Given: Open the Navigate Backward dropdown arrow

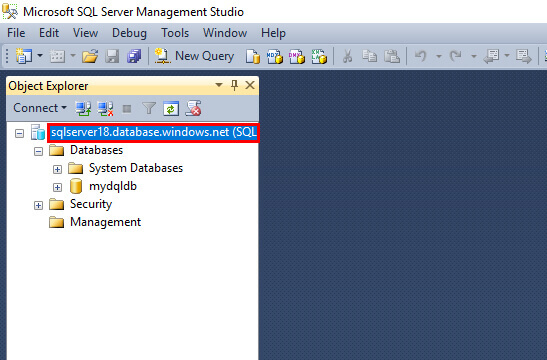Looking at the screenshot, I should (x=507, y=56).
